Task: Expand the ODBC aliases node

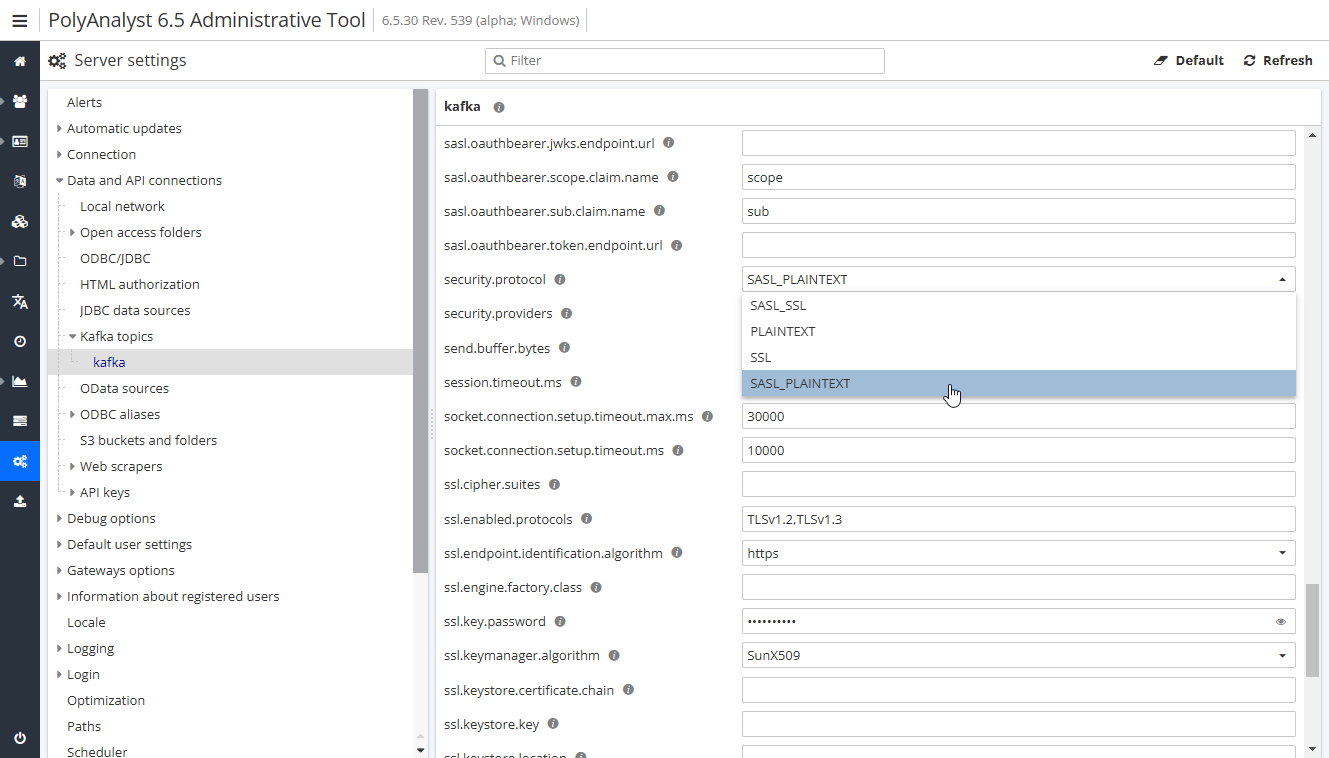Action: 73,414
